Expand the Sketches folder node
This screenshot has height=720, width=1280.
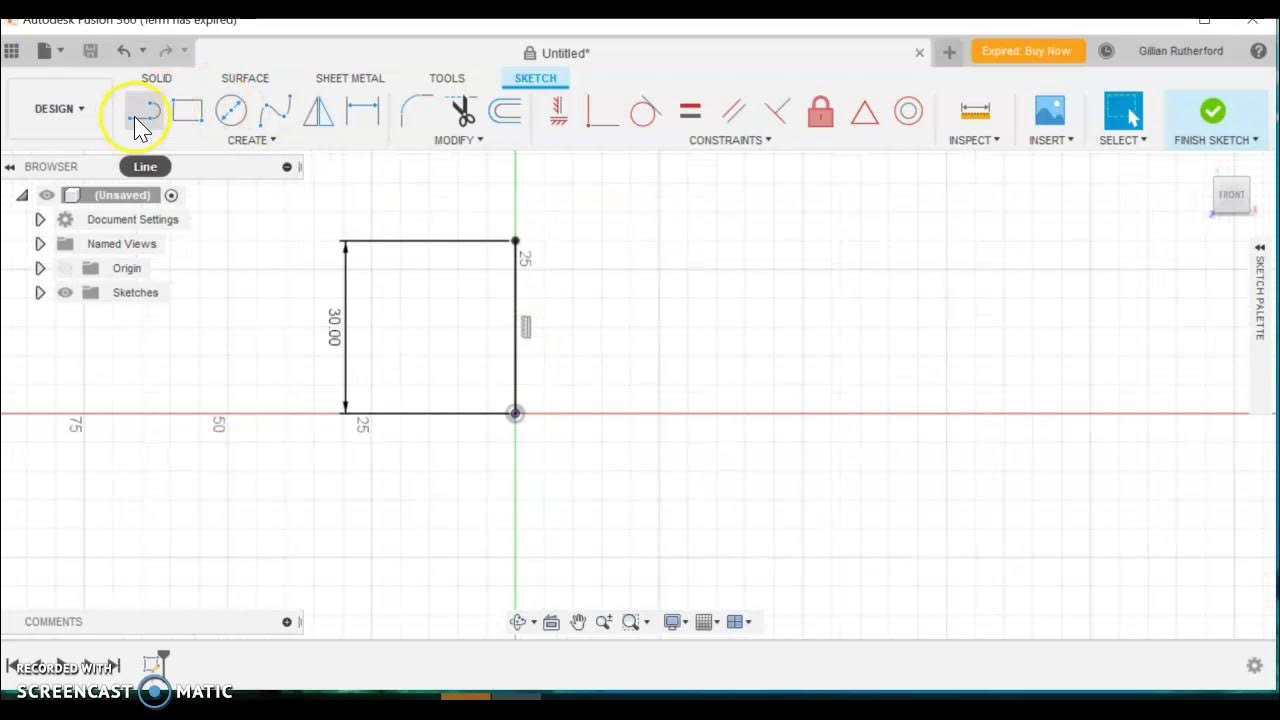[x=40, y=293]
